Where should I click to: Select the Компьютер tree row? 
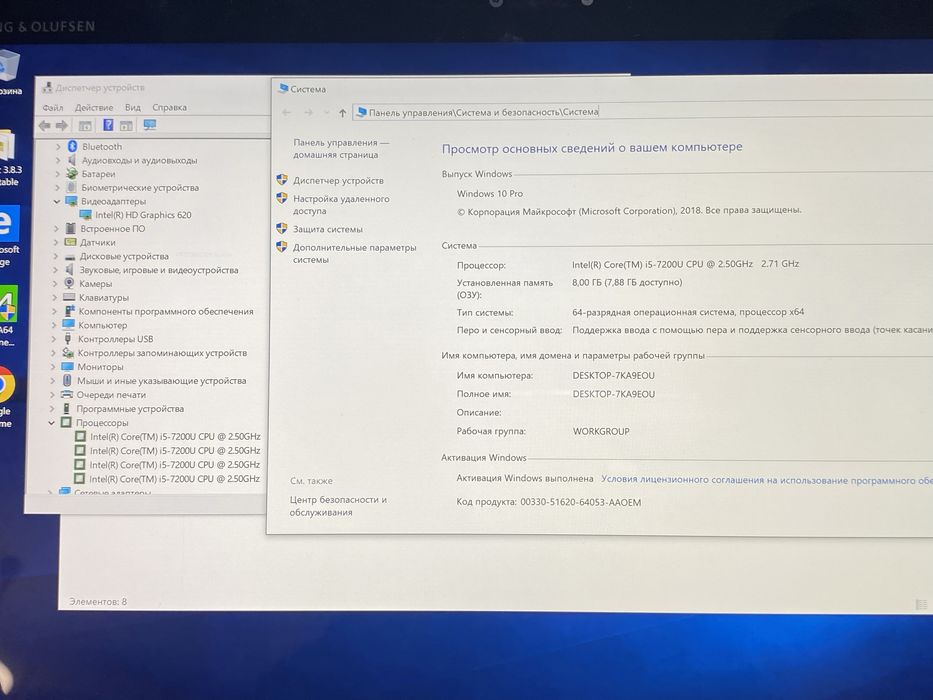pyautogui.click(x=102, y=325)
